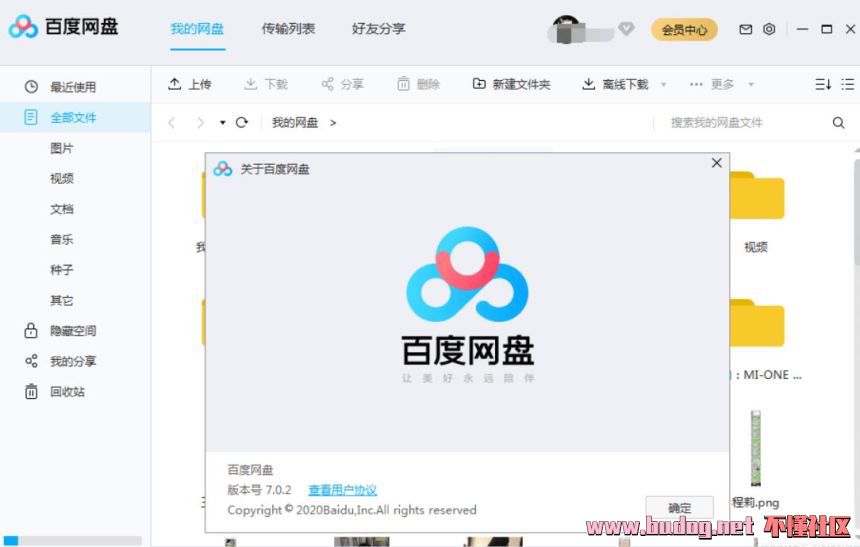
Task: Show the 文档 category
Action: pyautogui.click(x=61, y=208)
